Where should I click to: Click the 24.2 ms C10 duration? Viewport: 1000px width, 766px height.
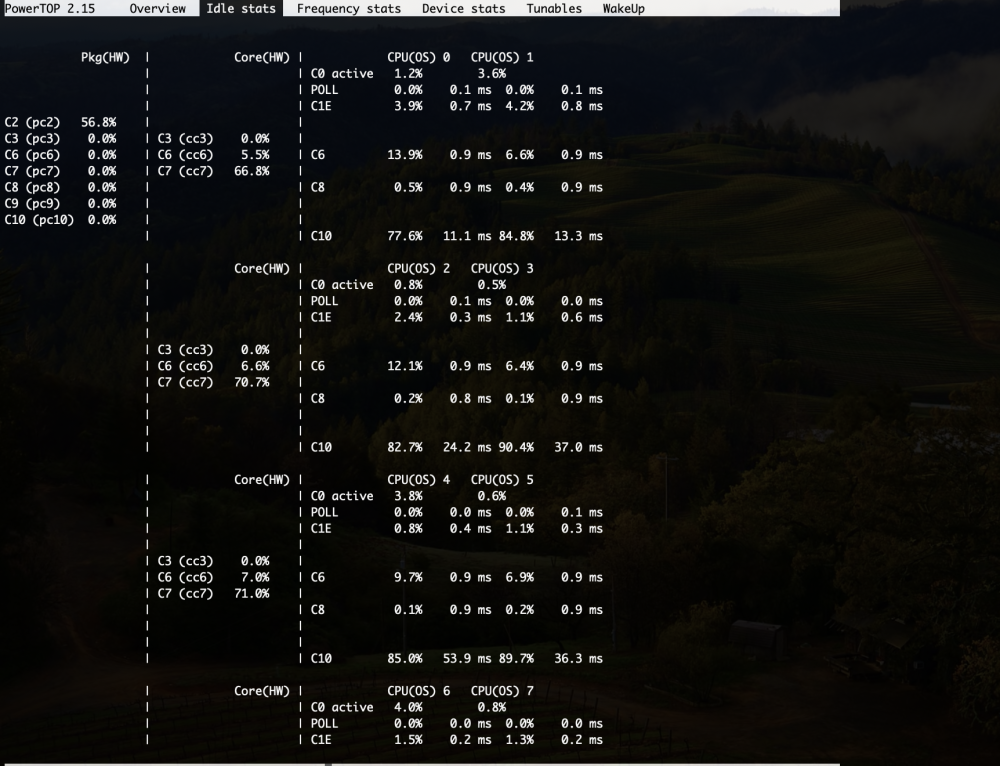click(x=467, y=447)
